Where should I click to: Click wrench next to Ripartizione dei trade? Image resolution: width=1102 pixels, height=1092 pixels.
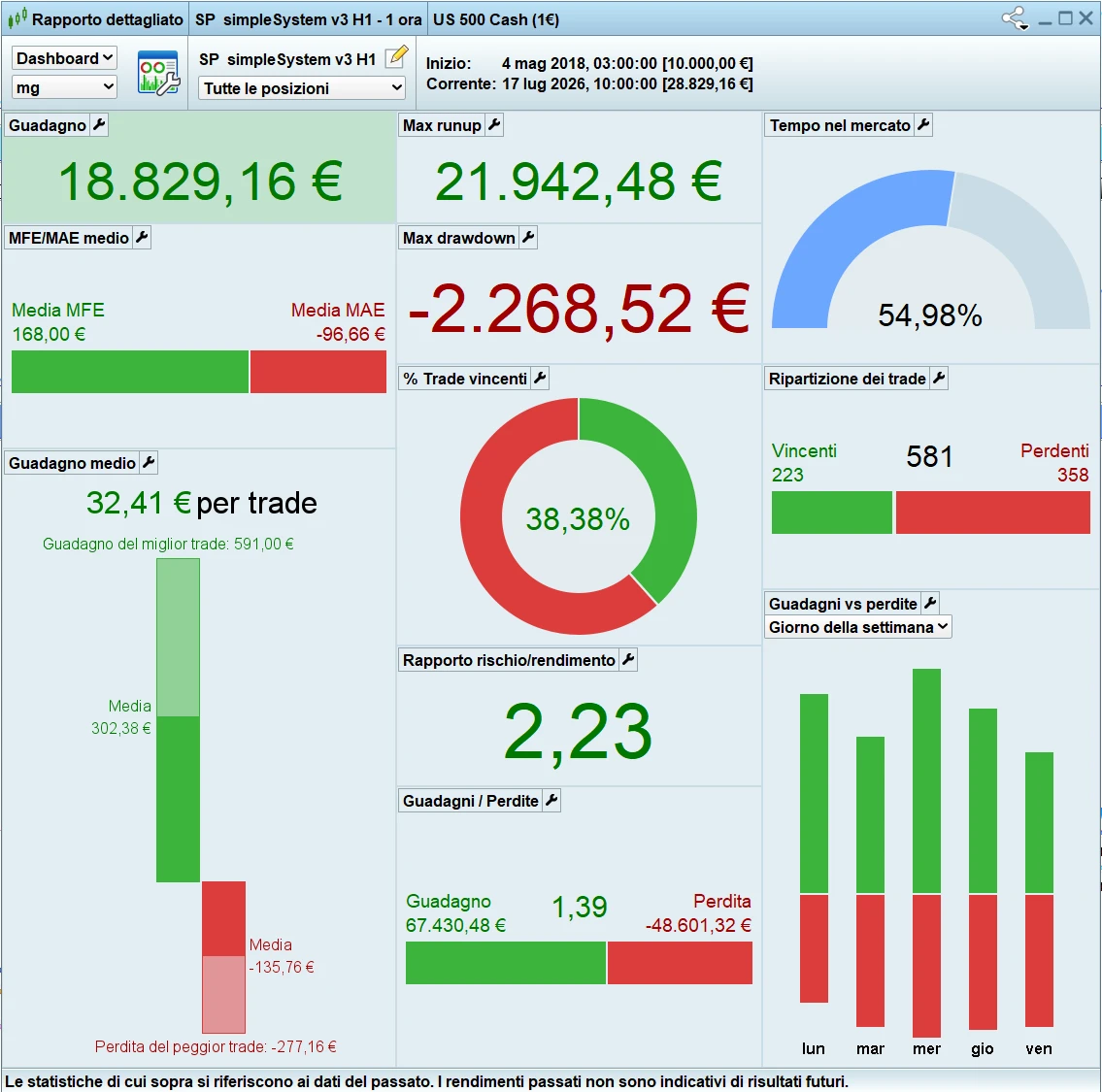939,378
